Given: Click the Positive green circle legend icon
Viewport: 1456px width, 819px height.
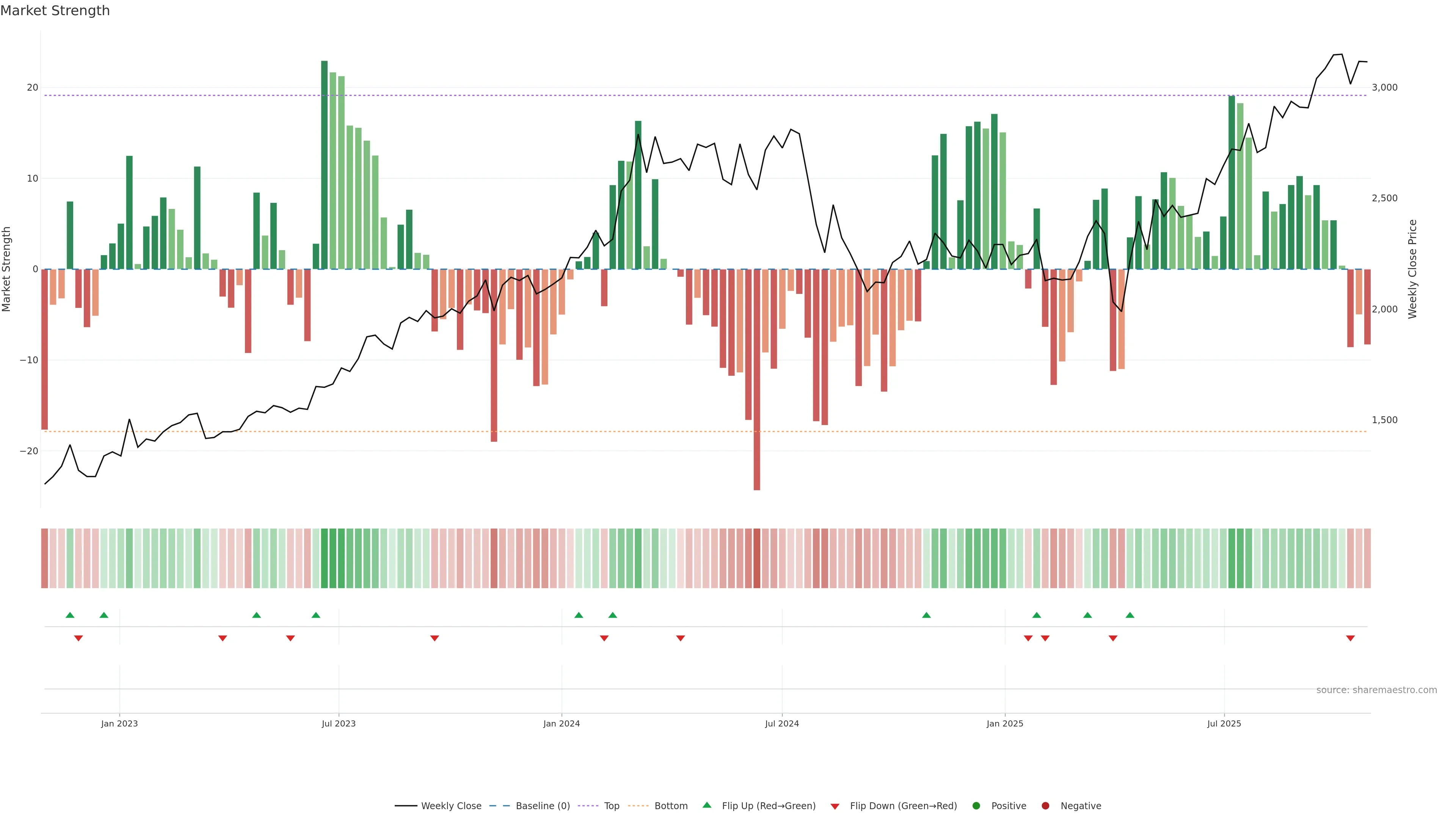Looking at the screenshot, I should point(976,806).
